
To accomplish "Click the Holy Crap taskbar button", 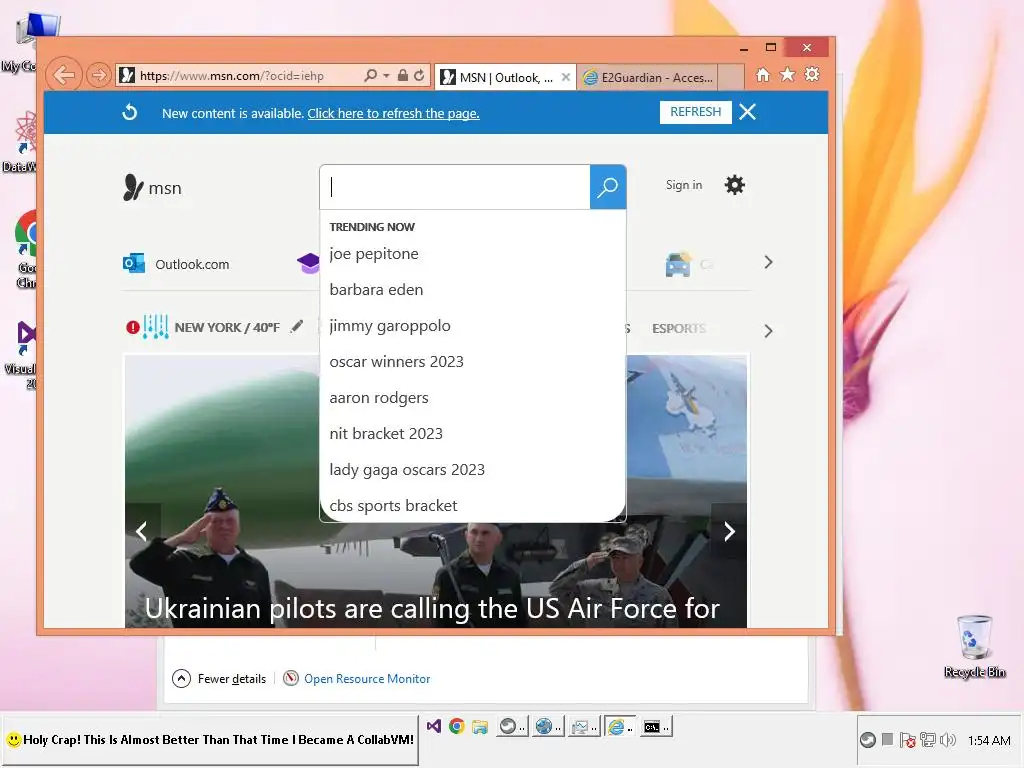I will click(210, 740).
